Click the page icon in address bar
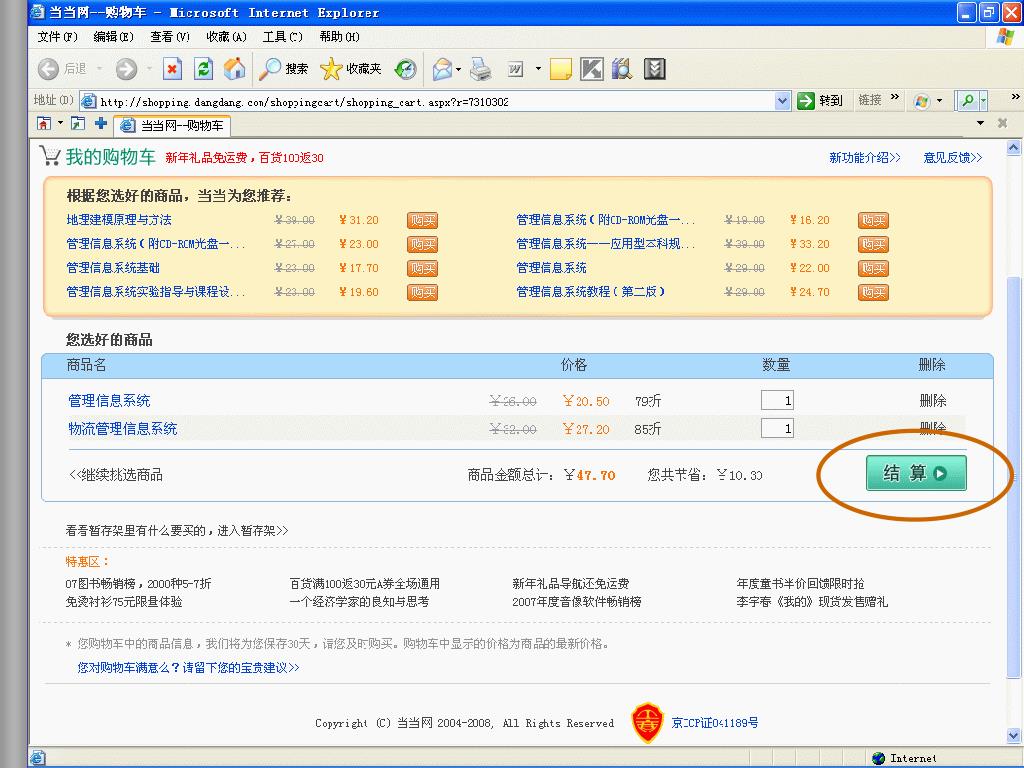1024x768 pixels. pos(88,101)
